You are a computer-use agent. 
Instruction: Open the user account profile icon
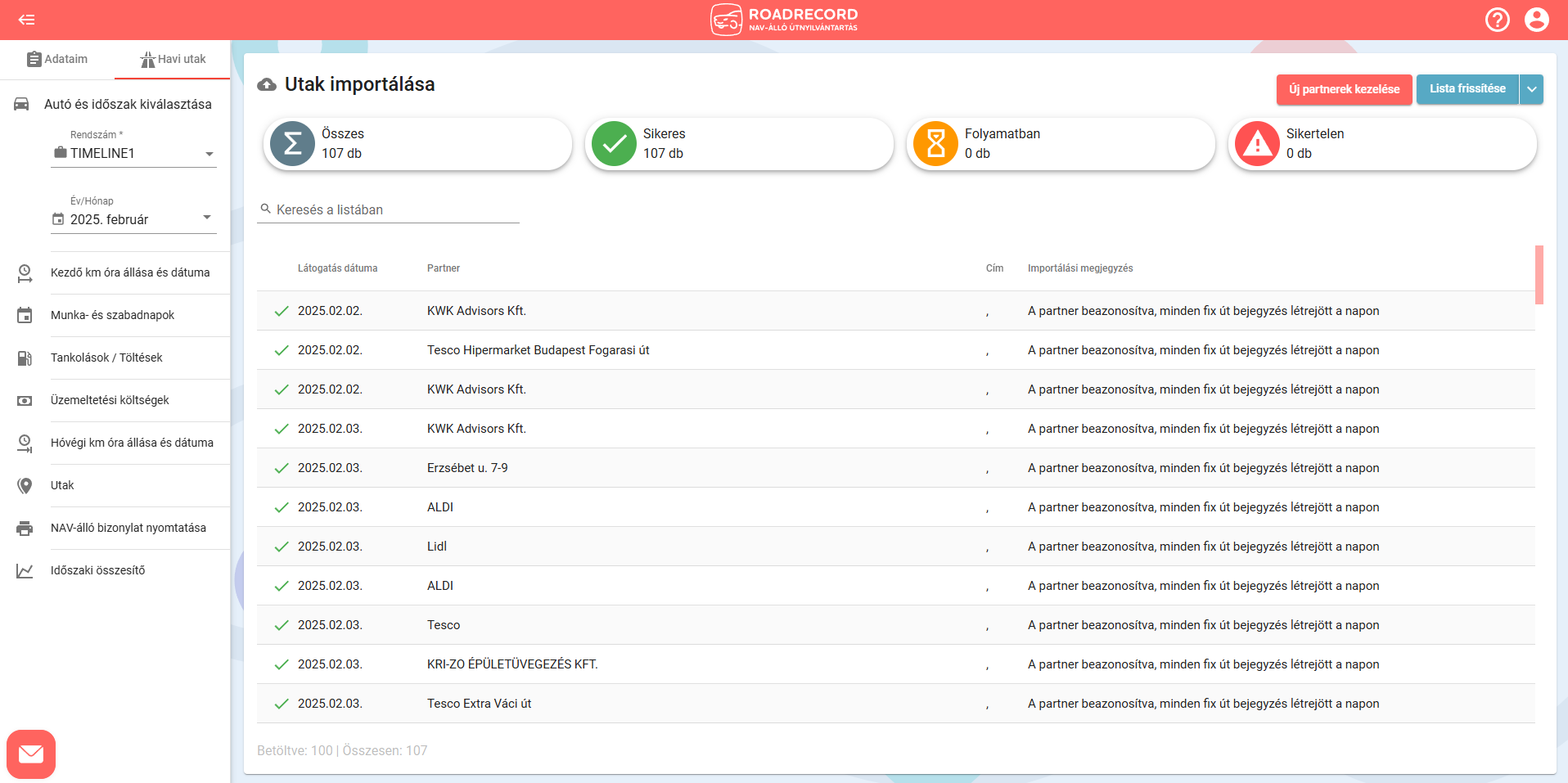1537,20
